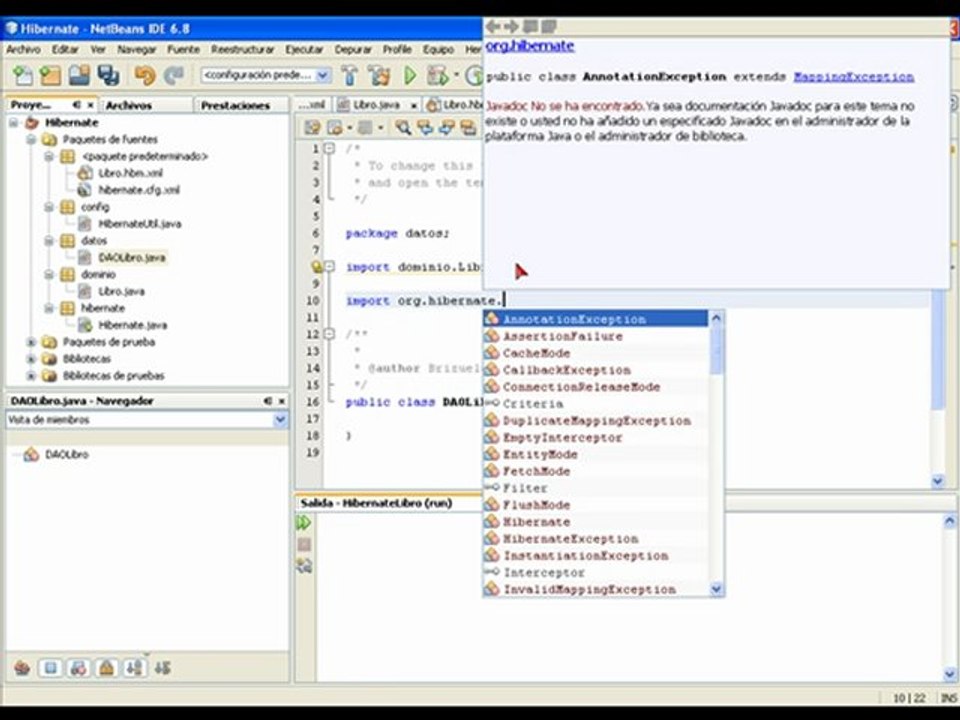Follow the MappingException link
Image resolution: width=960 pixels, height=720 pixels.
(853, 77)
